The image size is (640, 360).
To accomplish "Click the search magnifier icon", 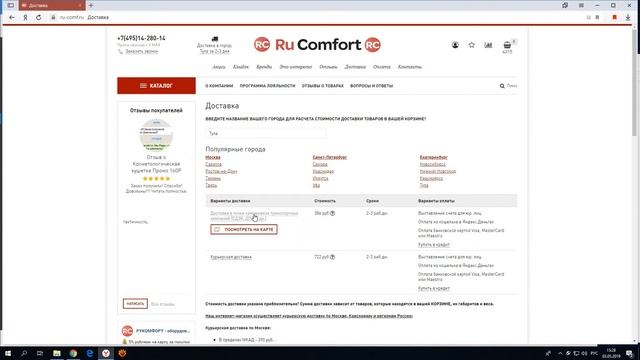I will coord(502,86).
